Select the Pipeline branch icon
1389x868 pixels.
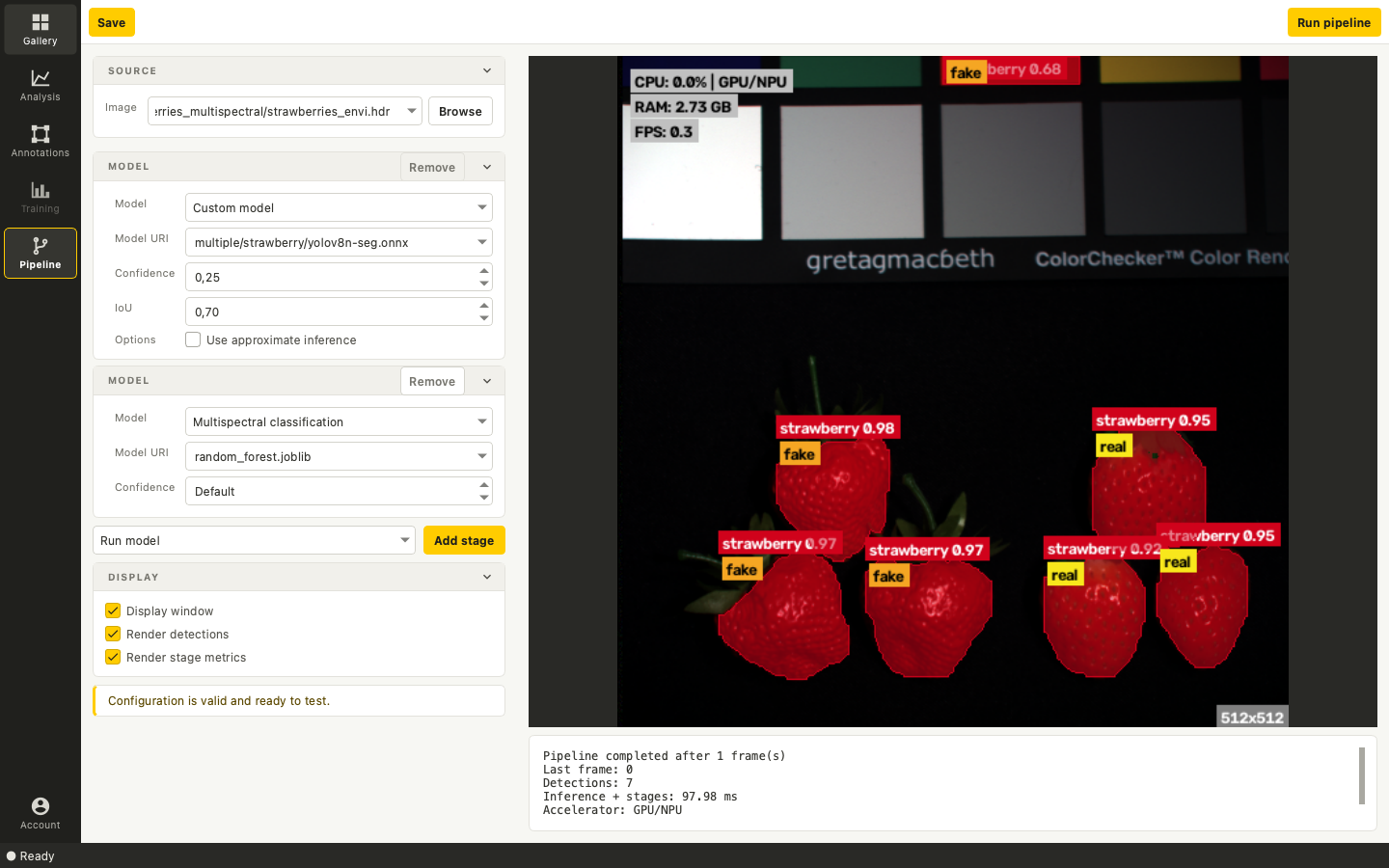coord(40,253)
